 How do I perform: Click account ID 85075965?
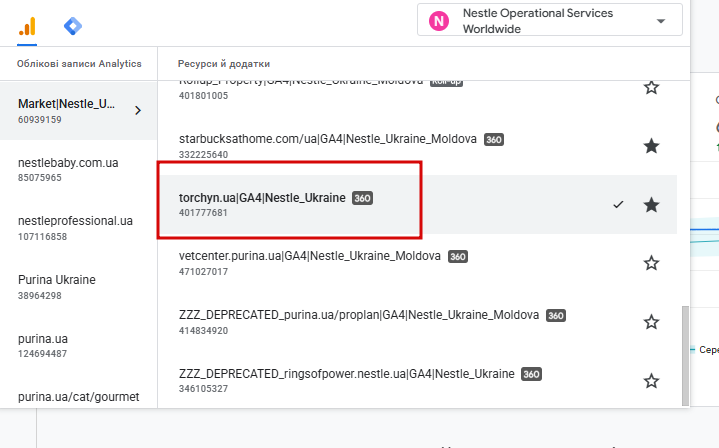39,177
